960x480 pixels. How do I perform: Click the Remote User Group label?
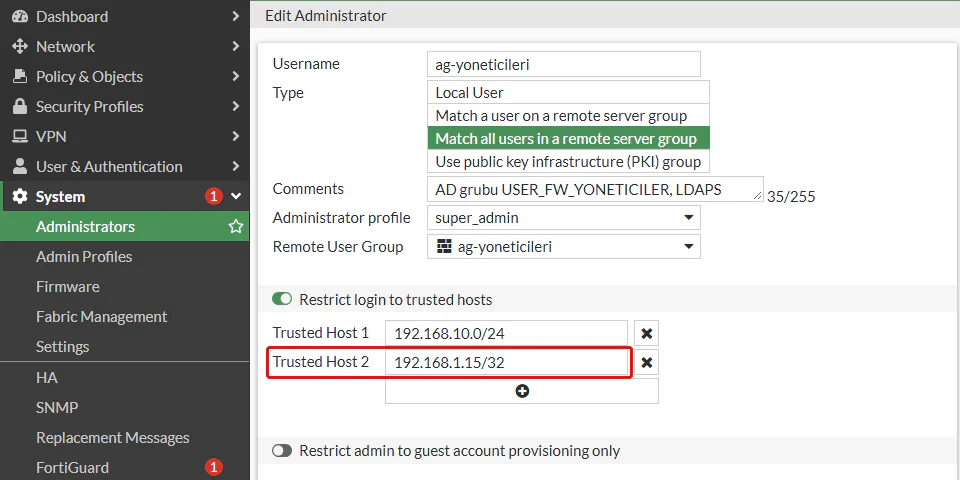tap(338, 247)
